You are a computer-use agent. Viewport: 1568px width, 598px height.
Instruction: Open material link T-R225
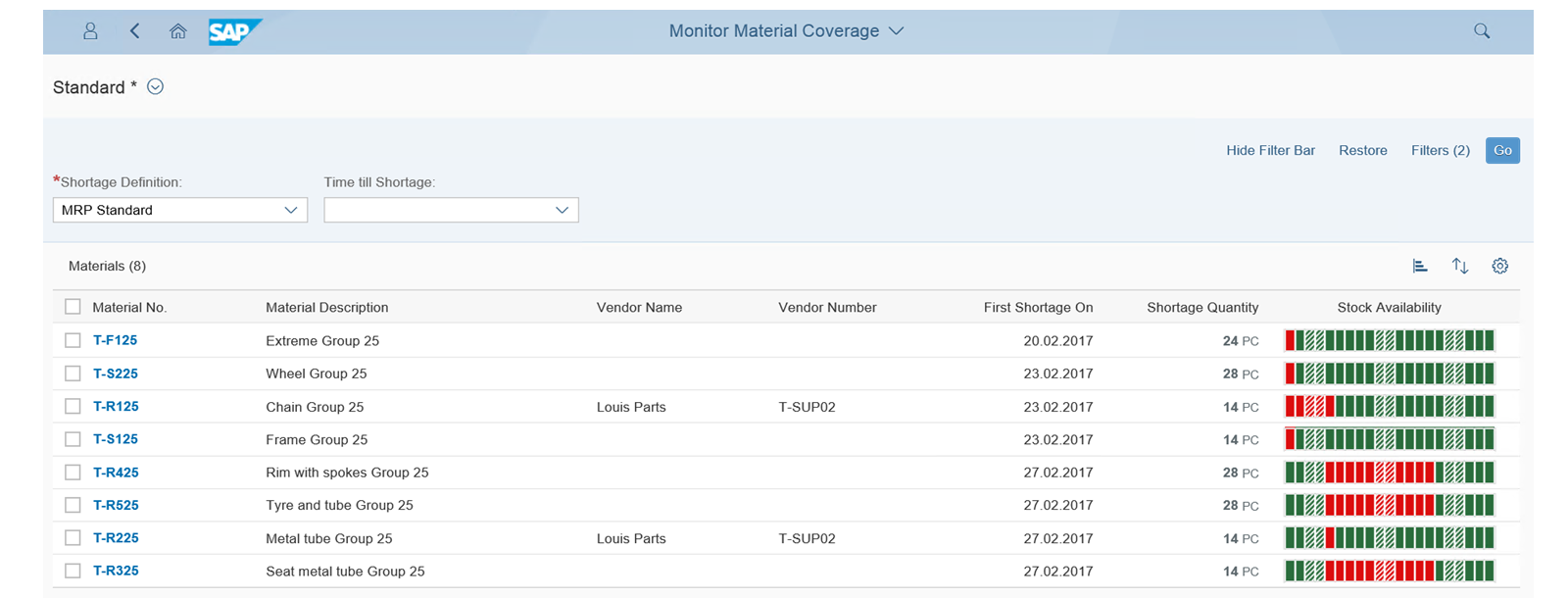[x=116, y=537]
